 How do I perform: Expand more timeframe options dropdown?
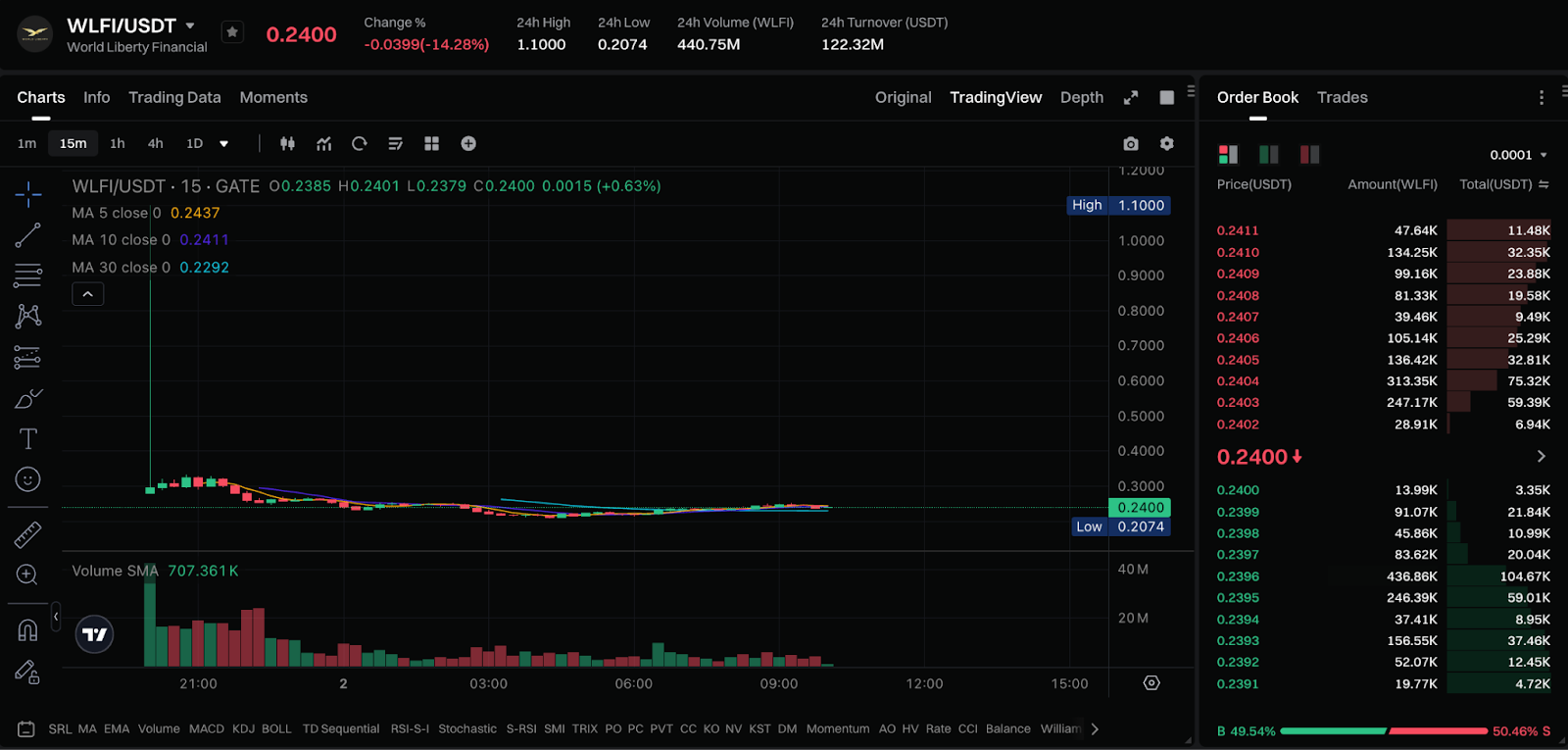pyautogui.click(x=224, y=144)
